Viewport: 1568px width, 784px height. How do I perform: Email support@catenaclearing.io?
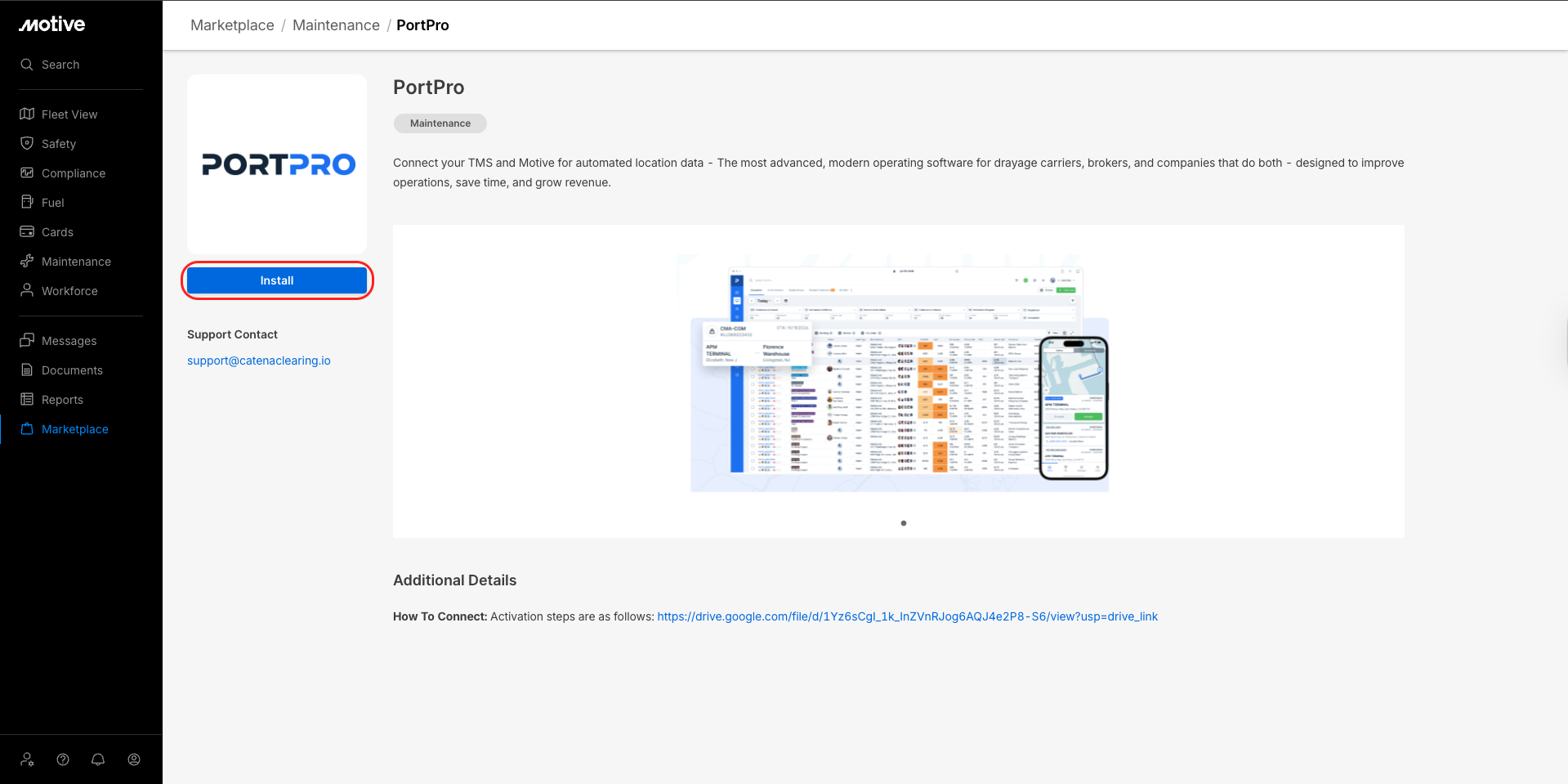[x=258, y=361]
